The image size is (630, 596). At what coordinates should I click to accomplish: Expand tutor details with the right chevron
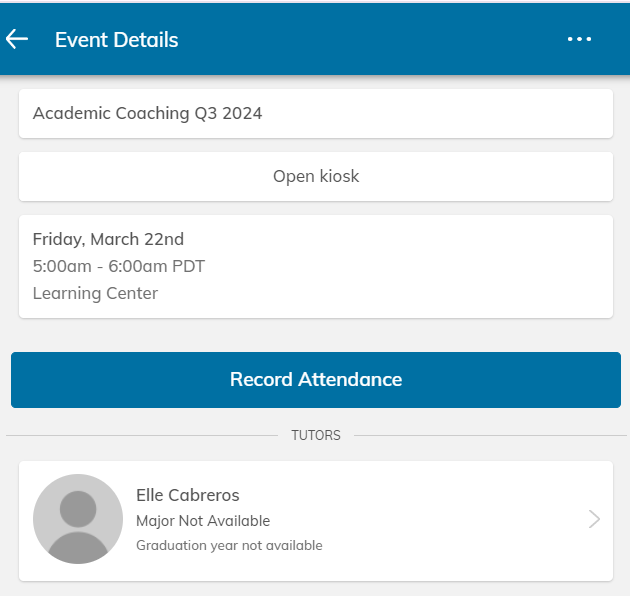(594, 519)
